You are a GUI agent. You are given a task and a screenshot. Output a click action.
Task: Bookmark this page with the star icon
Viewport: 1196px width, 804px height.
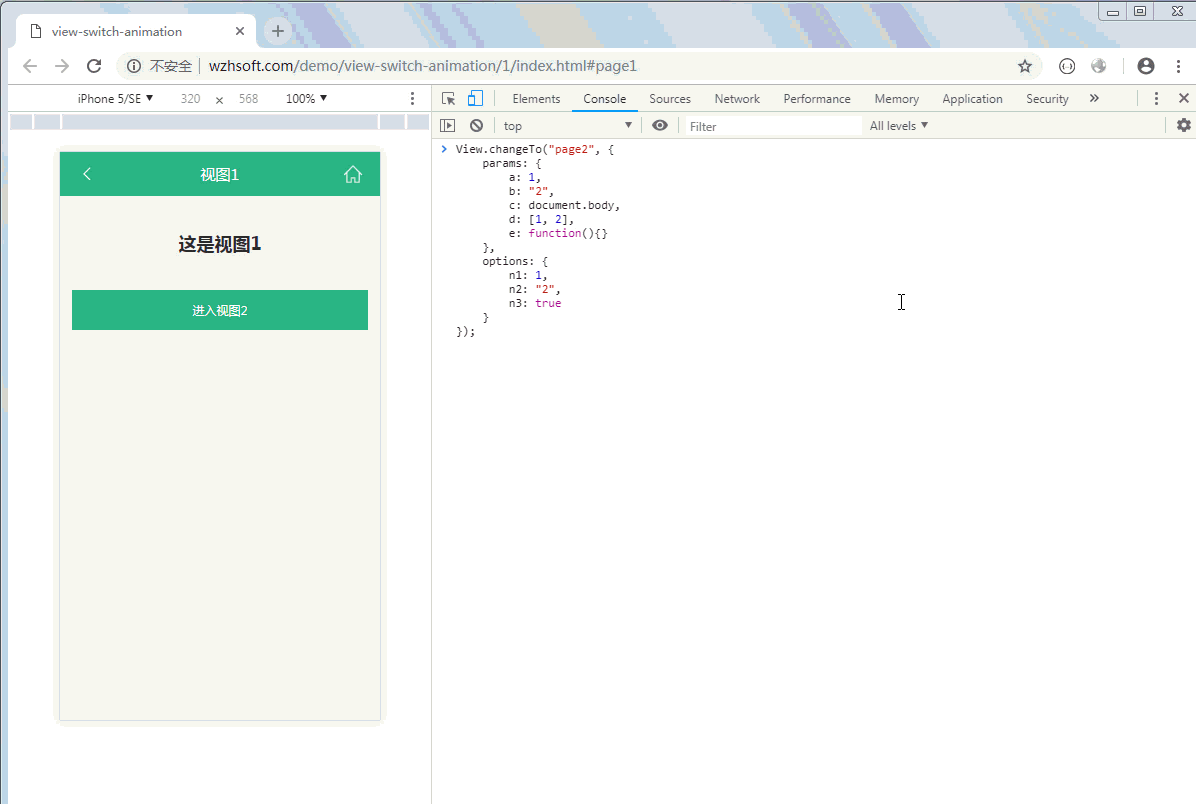click(1025, 66)
